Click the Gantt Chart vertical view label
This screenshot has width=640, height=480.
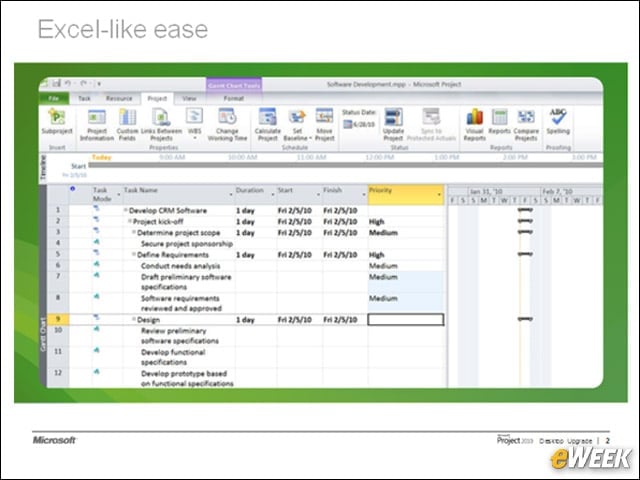(x=43, y=334)
